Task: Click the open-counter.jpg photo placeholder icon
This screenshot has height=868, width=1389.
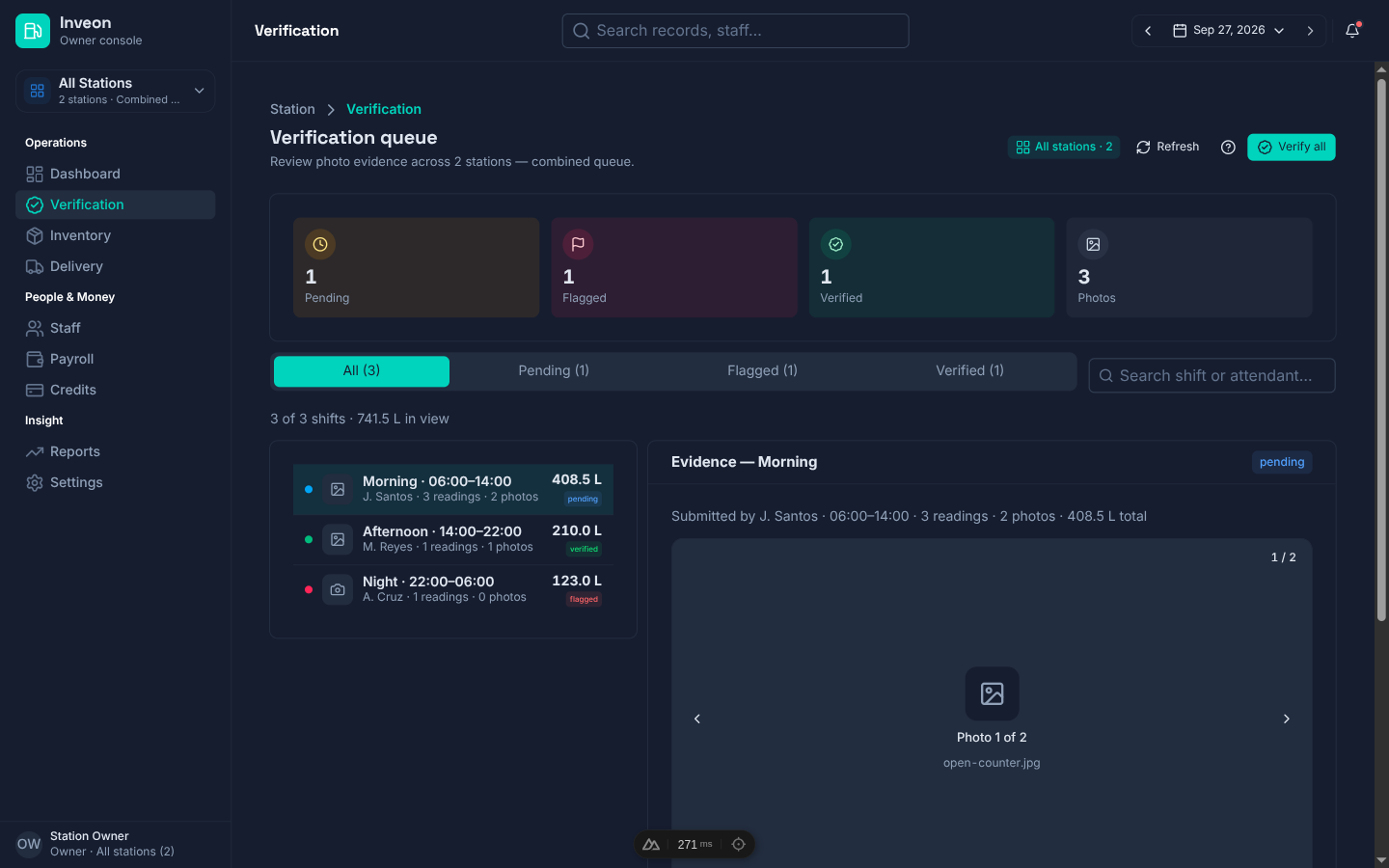Action: 992,693
